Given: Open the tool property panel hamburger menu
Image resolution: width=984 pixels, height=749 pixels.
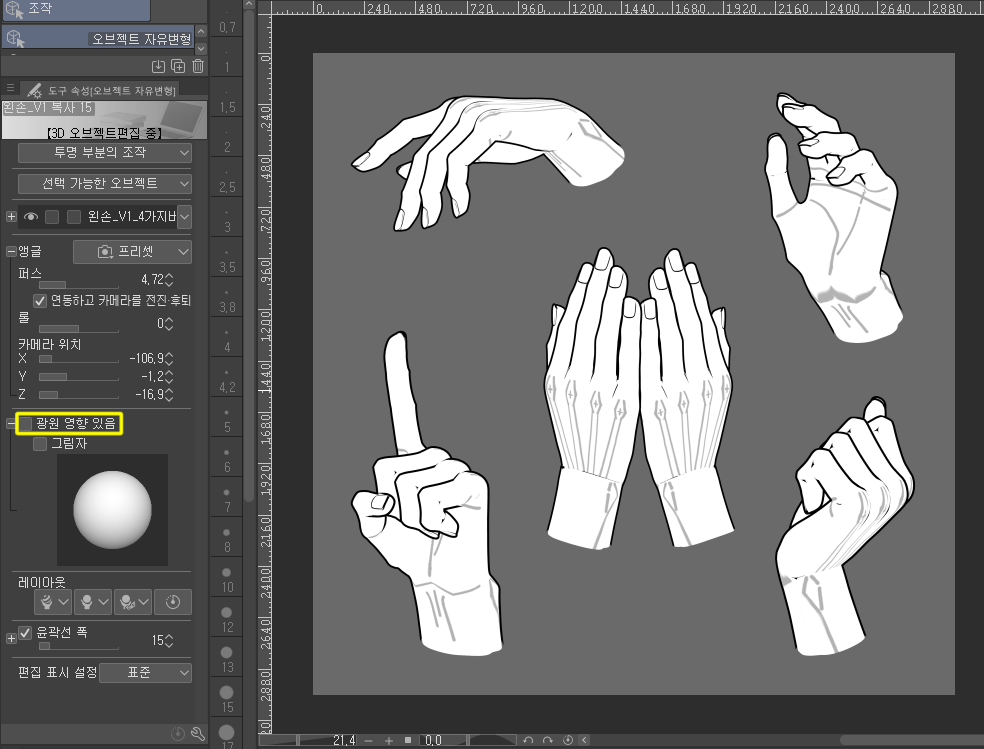Looking at the screenshot, I should pyautogui.click(x=11, y=88).
